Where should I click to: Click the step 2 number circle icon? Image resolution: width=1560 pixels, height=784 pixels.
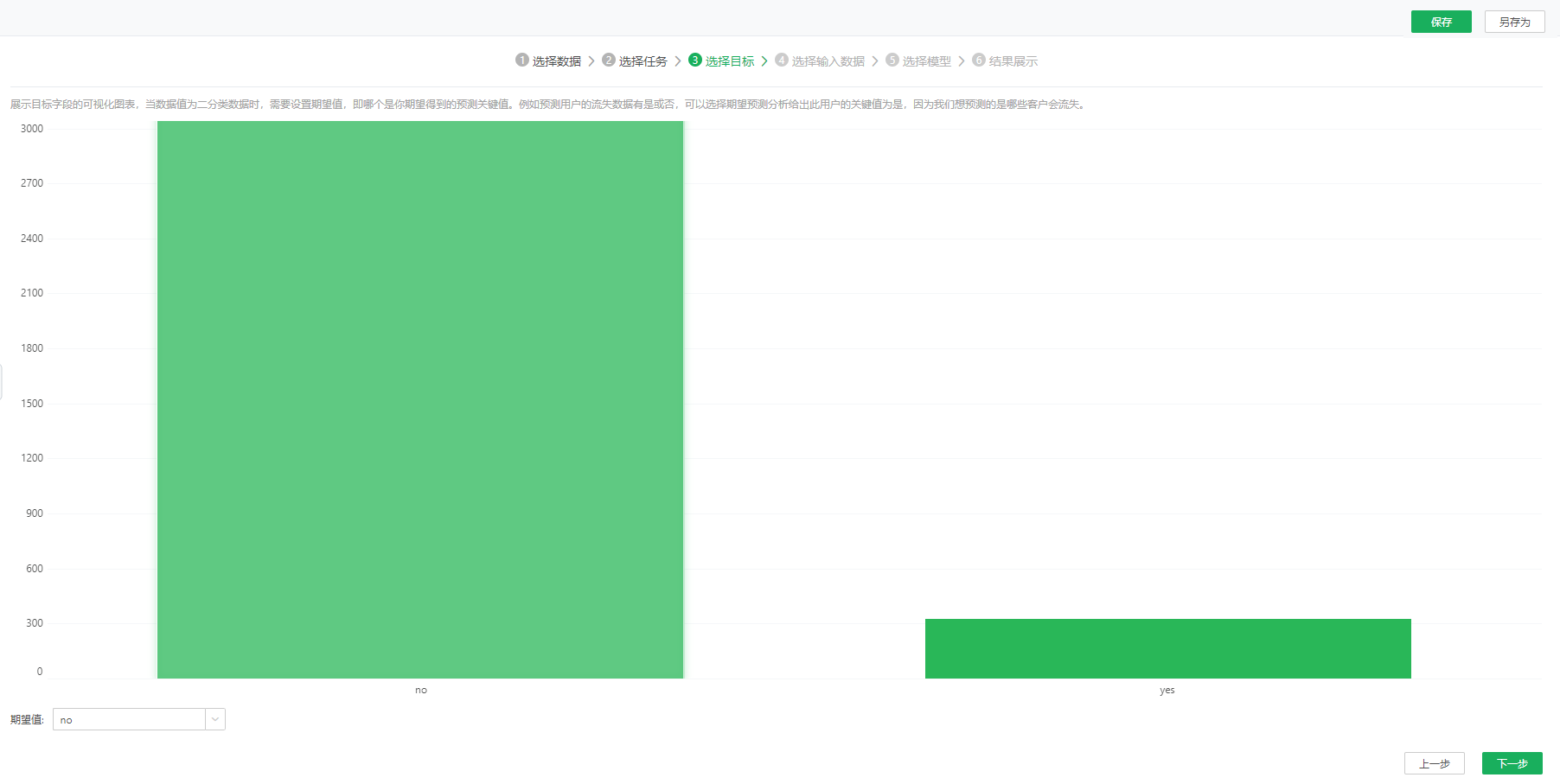pos(609,60)
